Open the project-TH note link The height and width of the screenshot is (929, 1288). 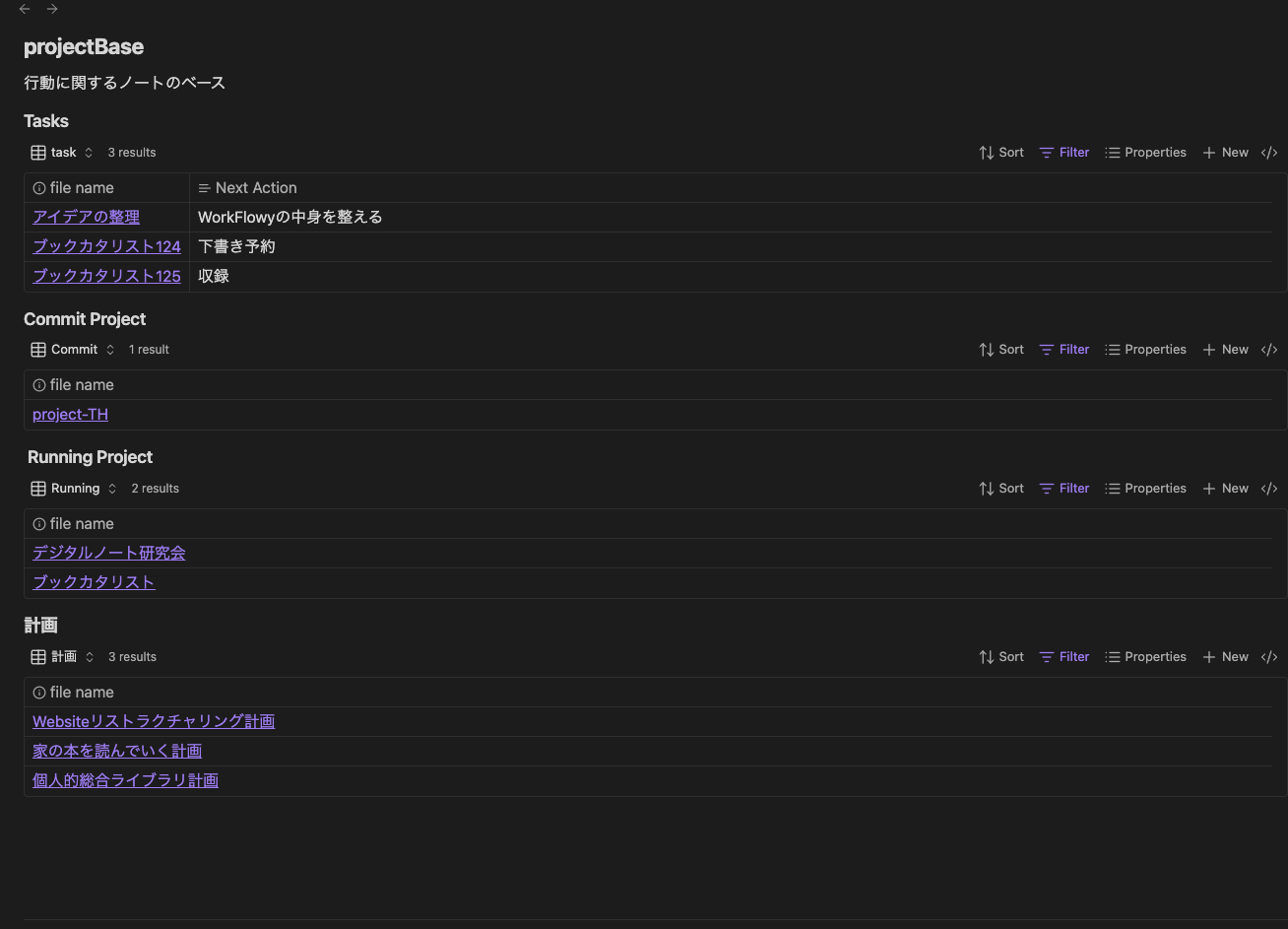point(70,414)
